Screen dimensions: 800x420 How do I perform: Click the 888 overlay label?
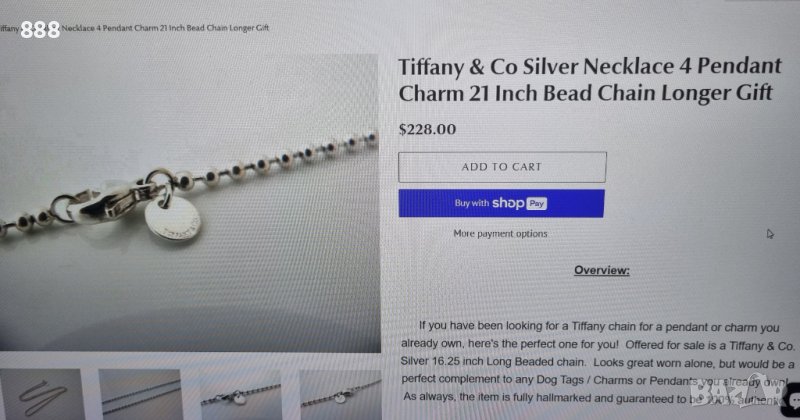click(40, 30)
